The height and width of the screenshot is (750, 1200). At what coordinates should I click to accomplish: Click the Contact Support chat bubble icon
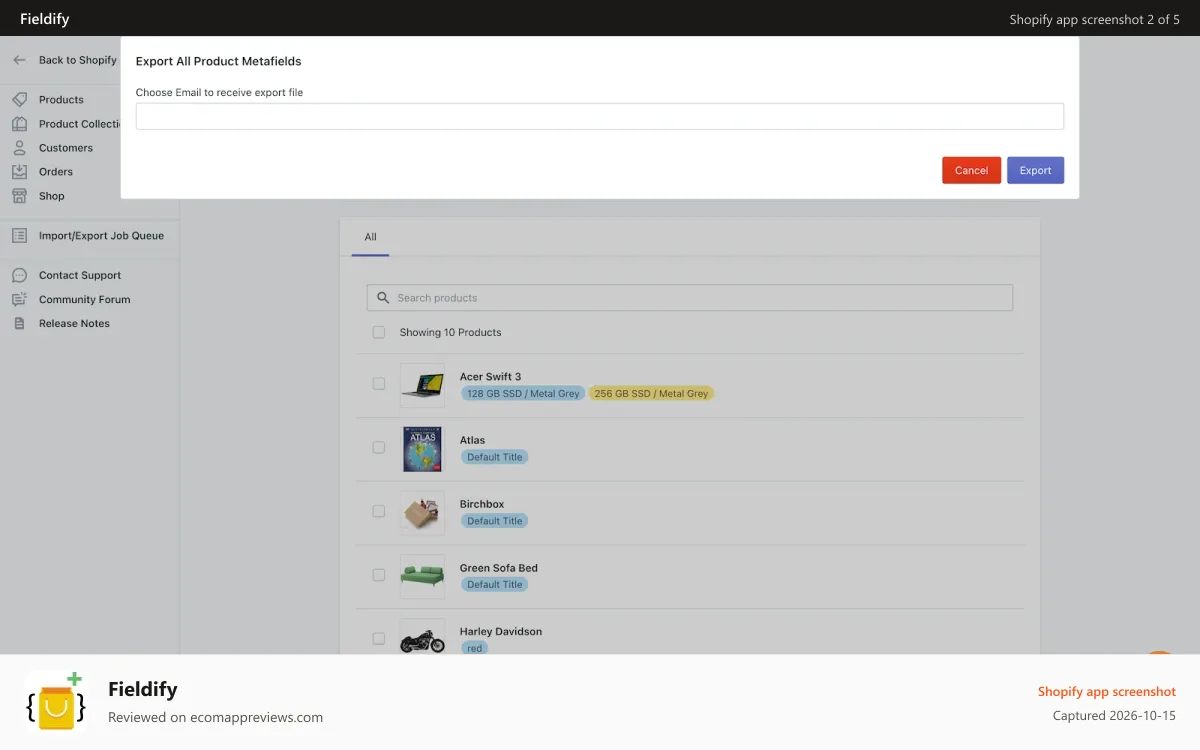19,275
